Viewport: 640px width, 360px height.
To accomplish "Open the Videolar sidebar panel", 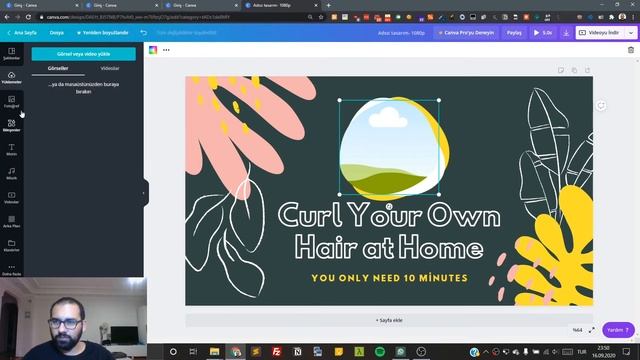I will 11,198.
